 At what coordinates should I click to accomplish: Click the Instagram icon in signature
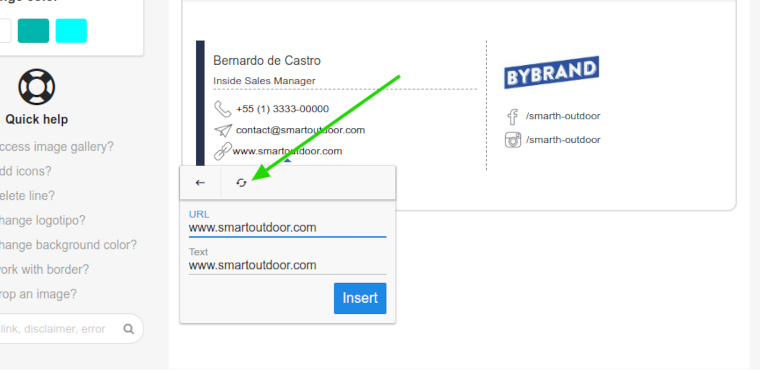pos(513,140)
